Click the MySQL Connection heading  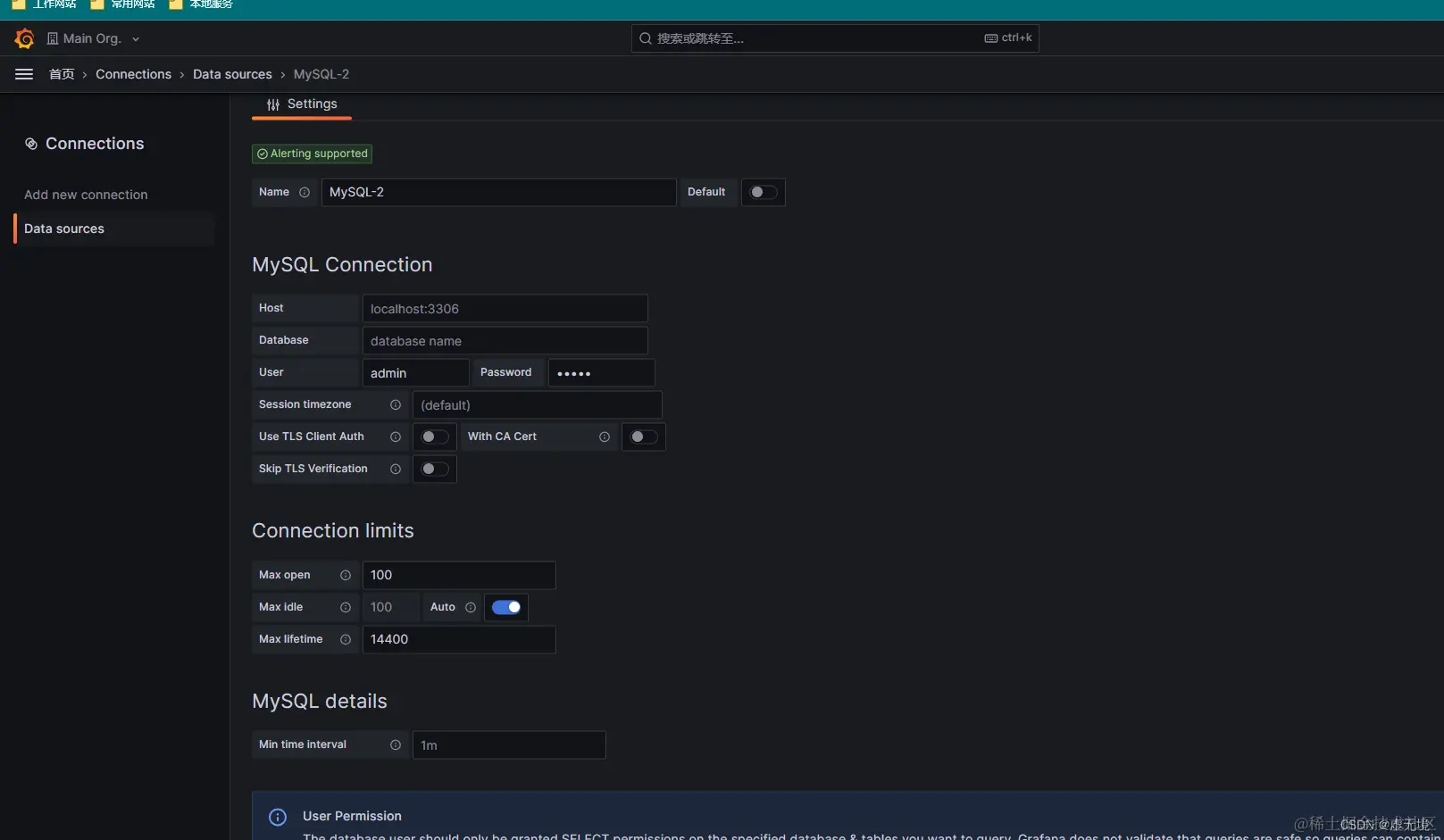(x=342, y=264)
